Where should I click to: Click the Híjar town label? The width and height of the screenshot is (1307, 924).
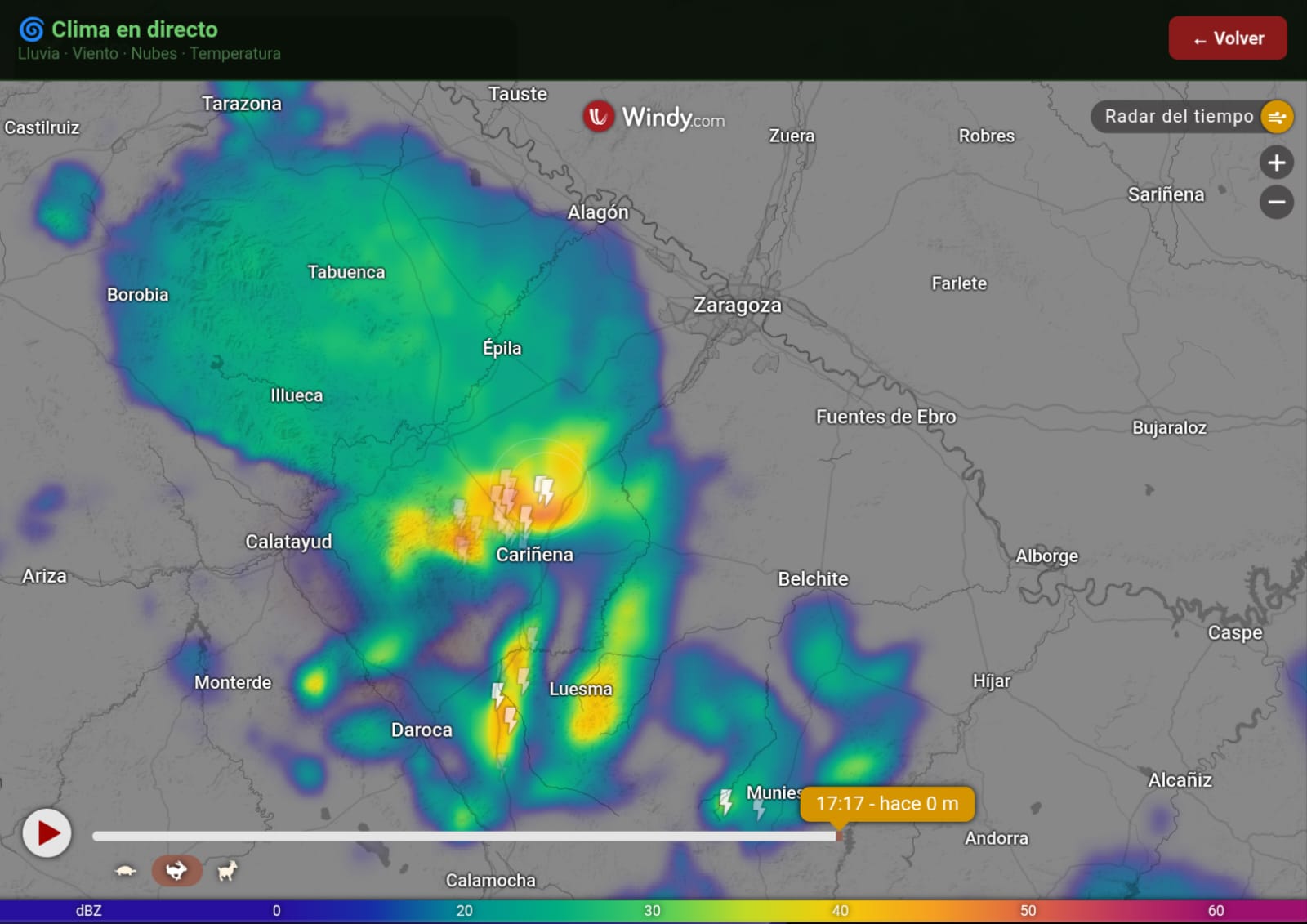coord(992,681)
